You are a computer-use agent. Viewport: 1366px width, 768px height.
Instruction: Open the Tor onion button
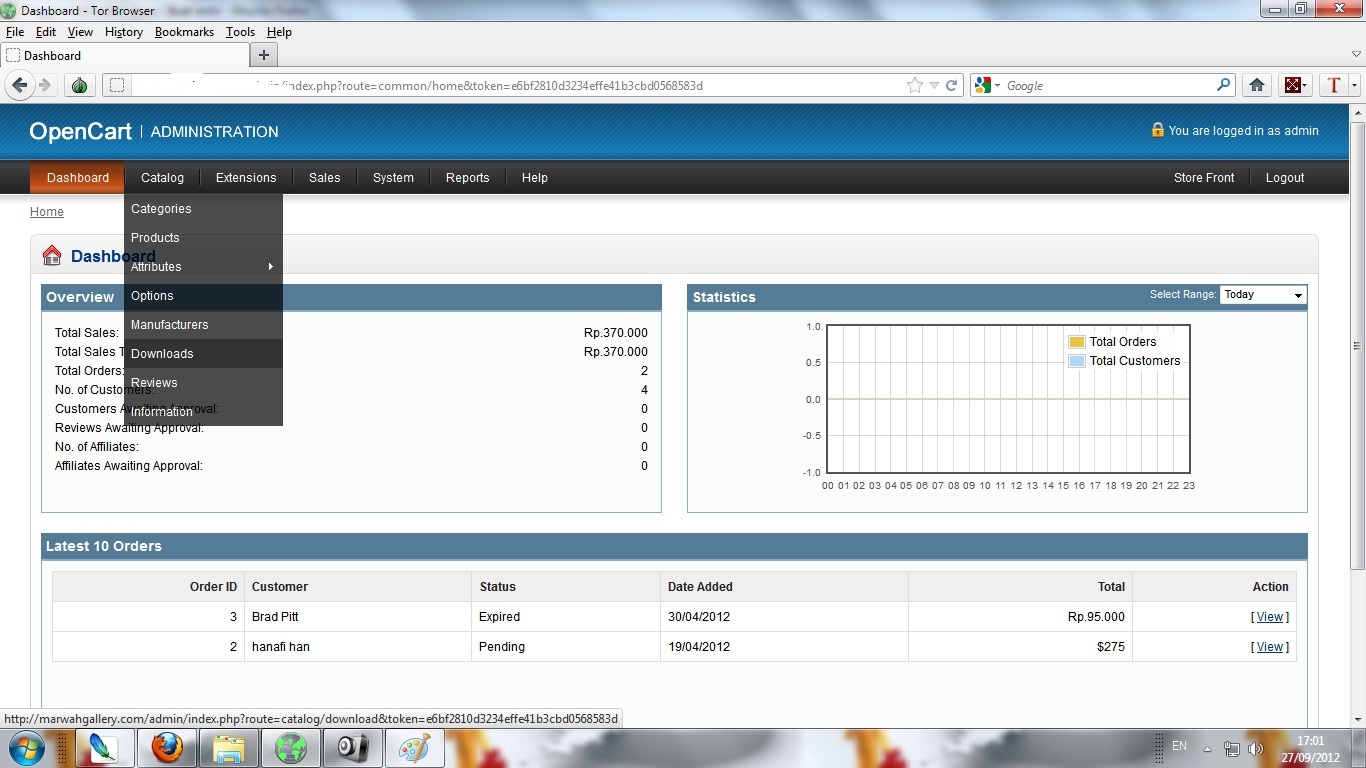coord(79,86)
